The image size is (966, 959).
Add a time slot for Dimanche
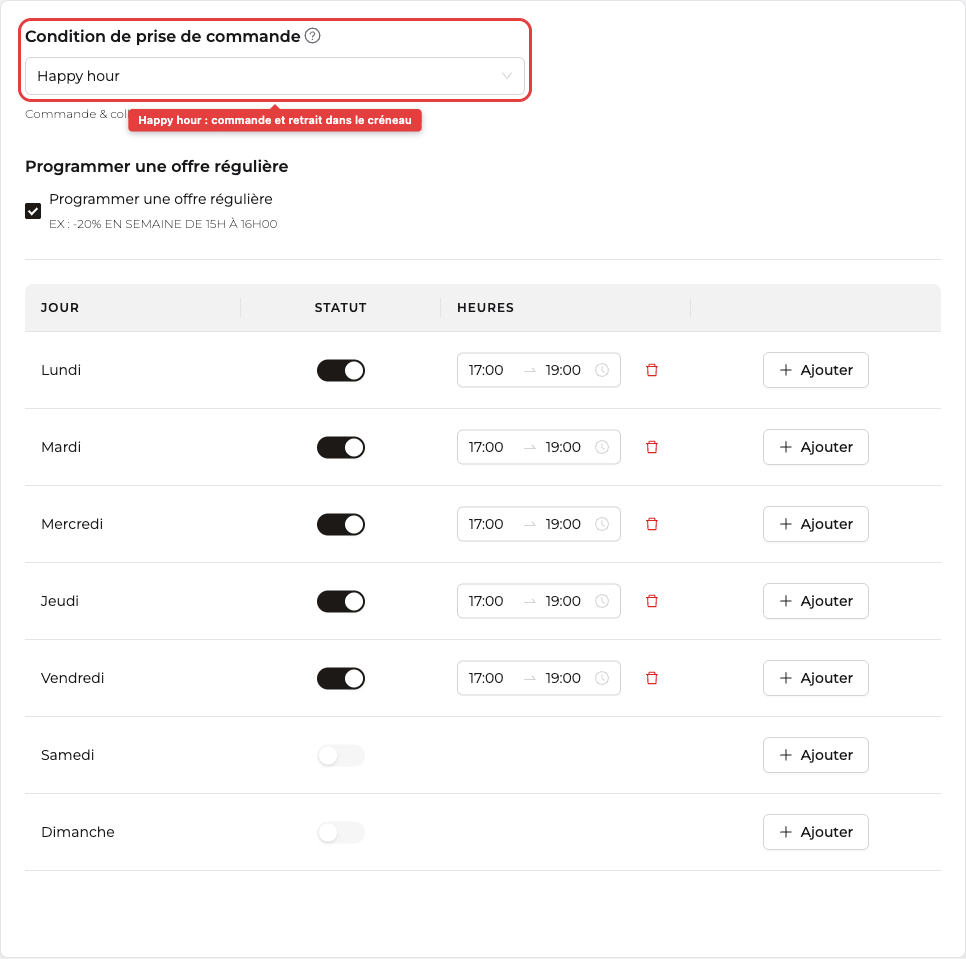[x=816, y=832]
